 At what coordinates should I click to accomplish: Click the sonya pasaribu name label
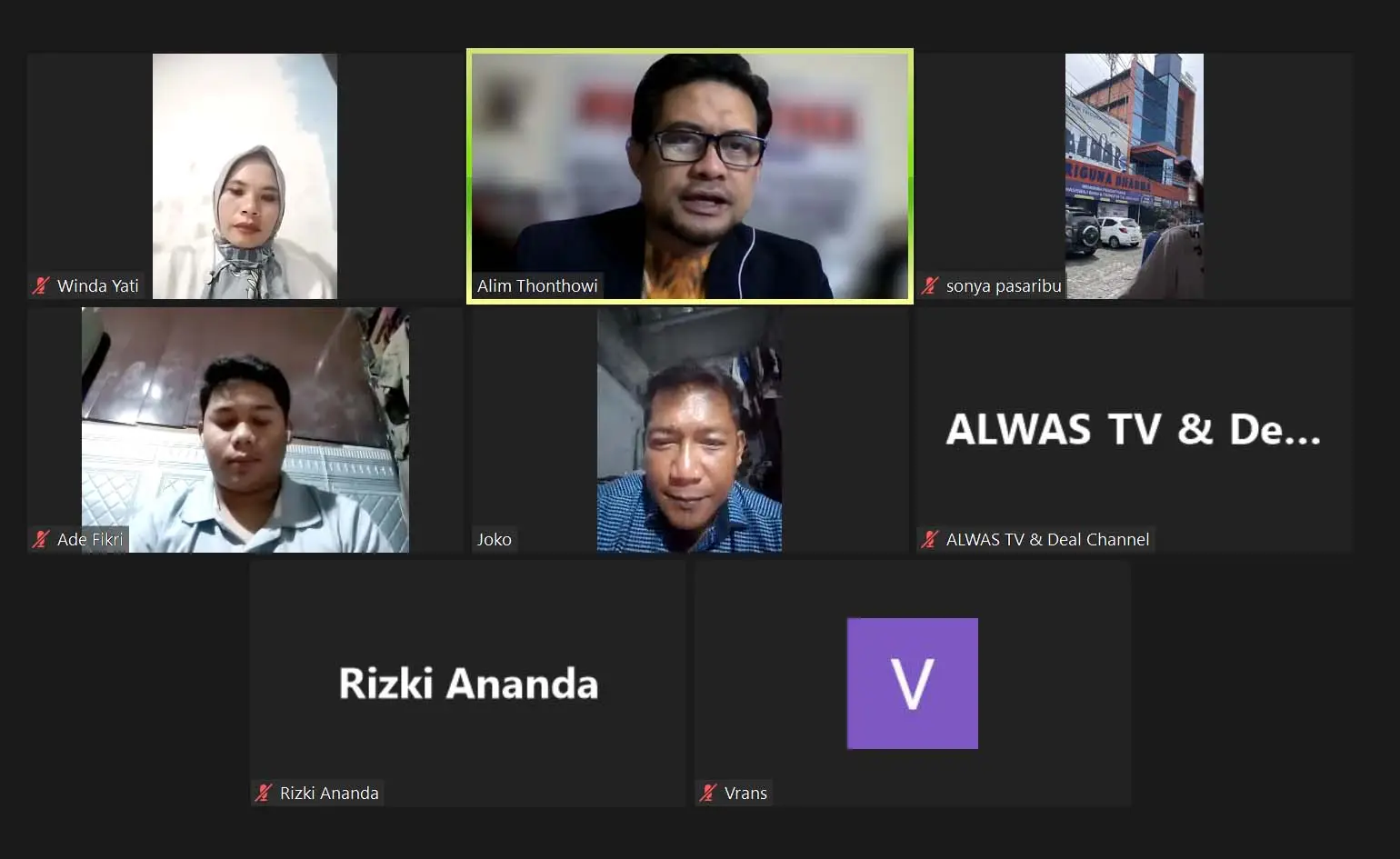pyautogui.click(x=1004, y=285)
